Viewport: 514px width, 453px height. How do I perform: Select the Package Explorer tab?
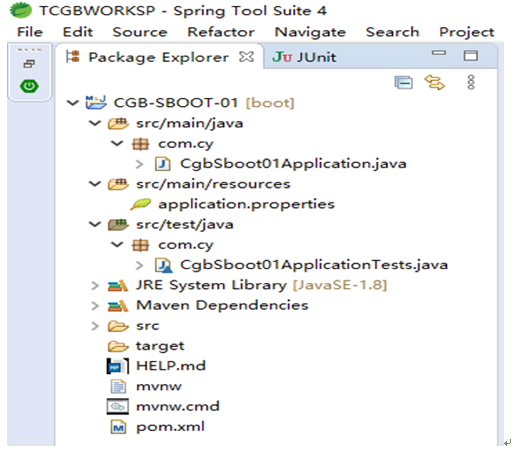point(159,58)
